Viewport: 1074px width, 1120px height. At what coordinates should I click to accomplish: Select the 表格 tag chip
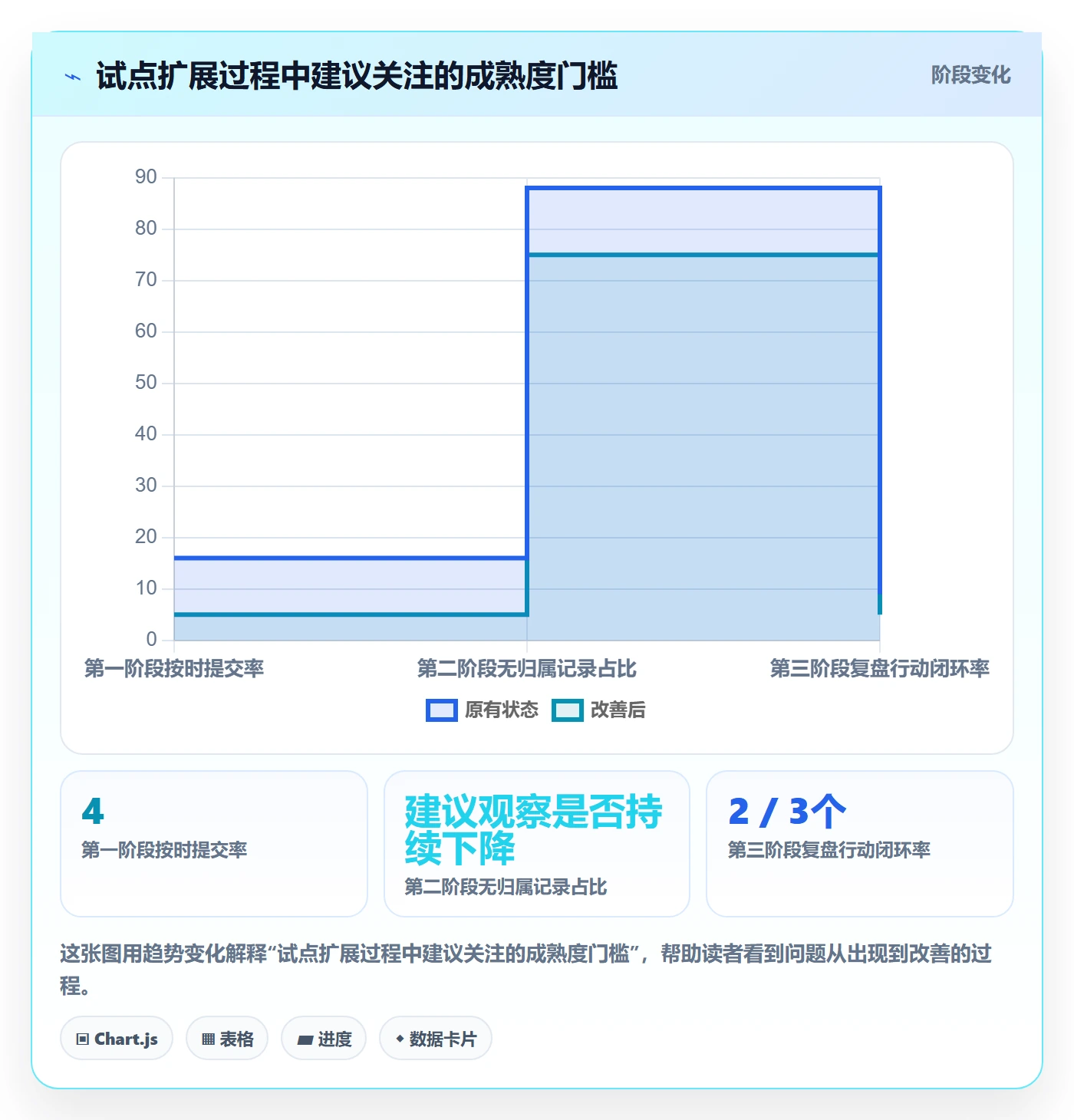pyautogui.click(x=227, y=1039)
